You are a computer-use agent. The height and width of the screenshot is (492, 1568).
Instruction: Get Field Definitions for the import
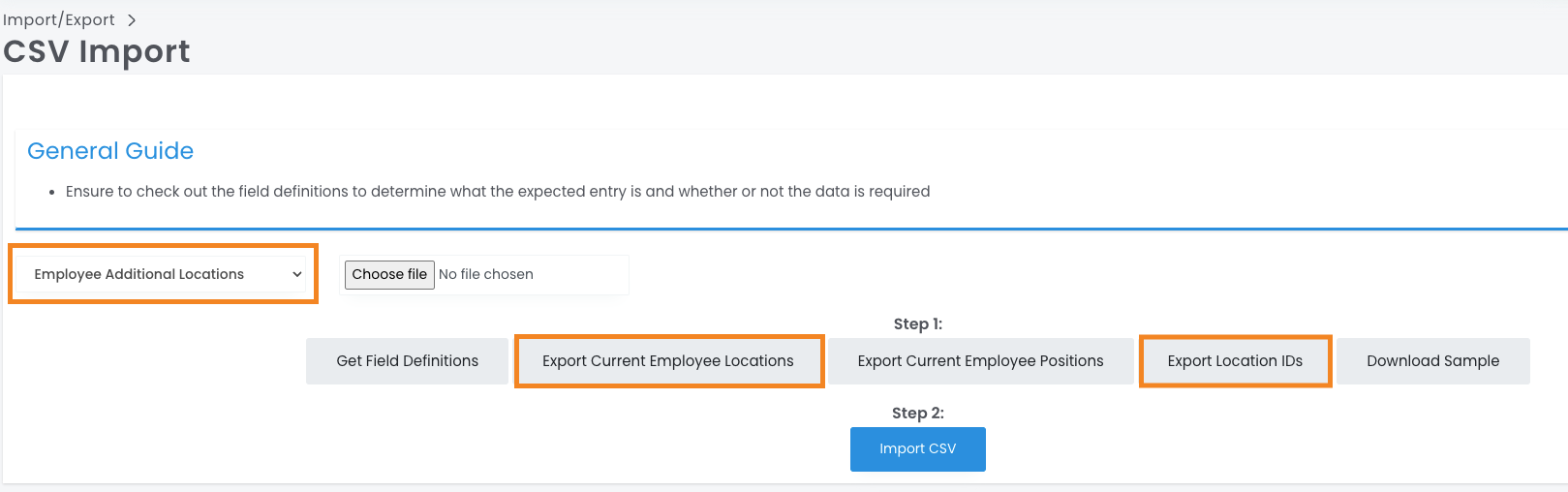407,361
